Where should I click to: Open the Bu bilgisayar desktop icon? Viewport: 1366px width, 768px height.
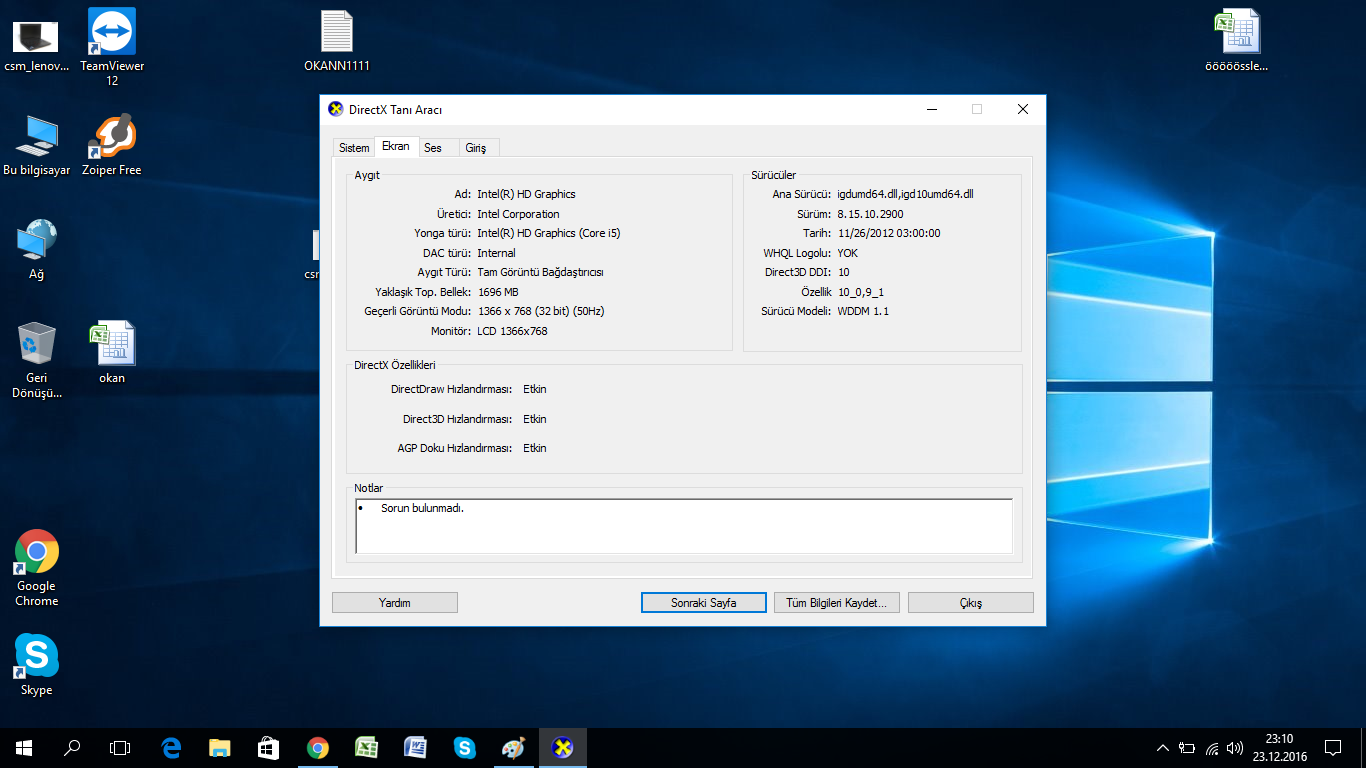[37, 146]
